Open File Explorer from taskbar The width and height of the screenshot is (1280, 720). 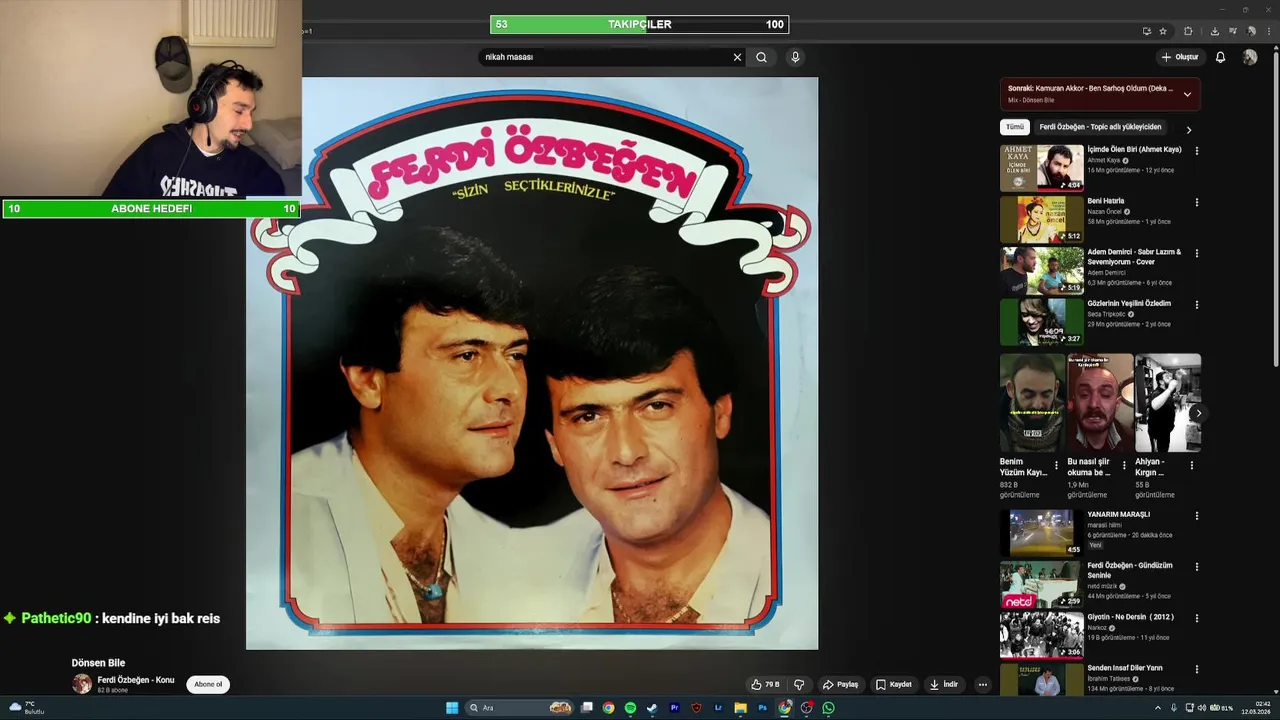(x=740, y=708)
